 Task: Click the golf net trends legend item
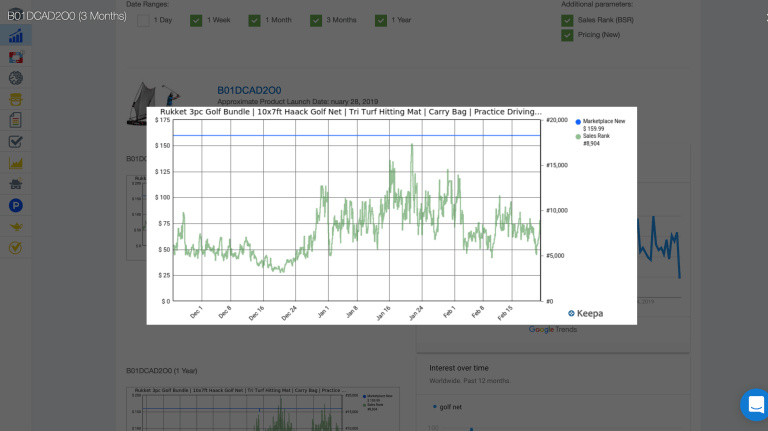point(447,407)
